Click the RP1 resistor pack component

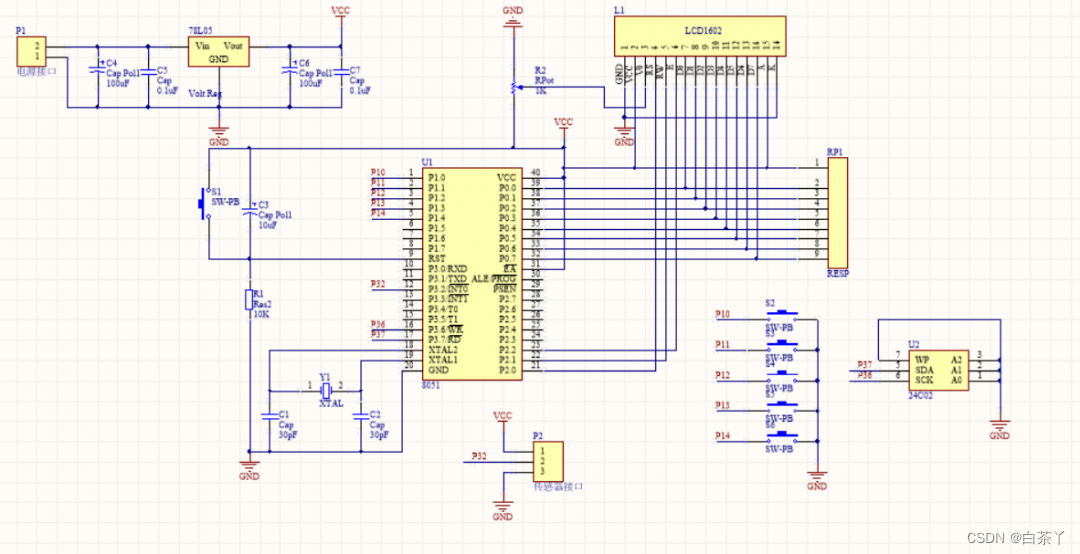836,212
